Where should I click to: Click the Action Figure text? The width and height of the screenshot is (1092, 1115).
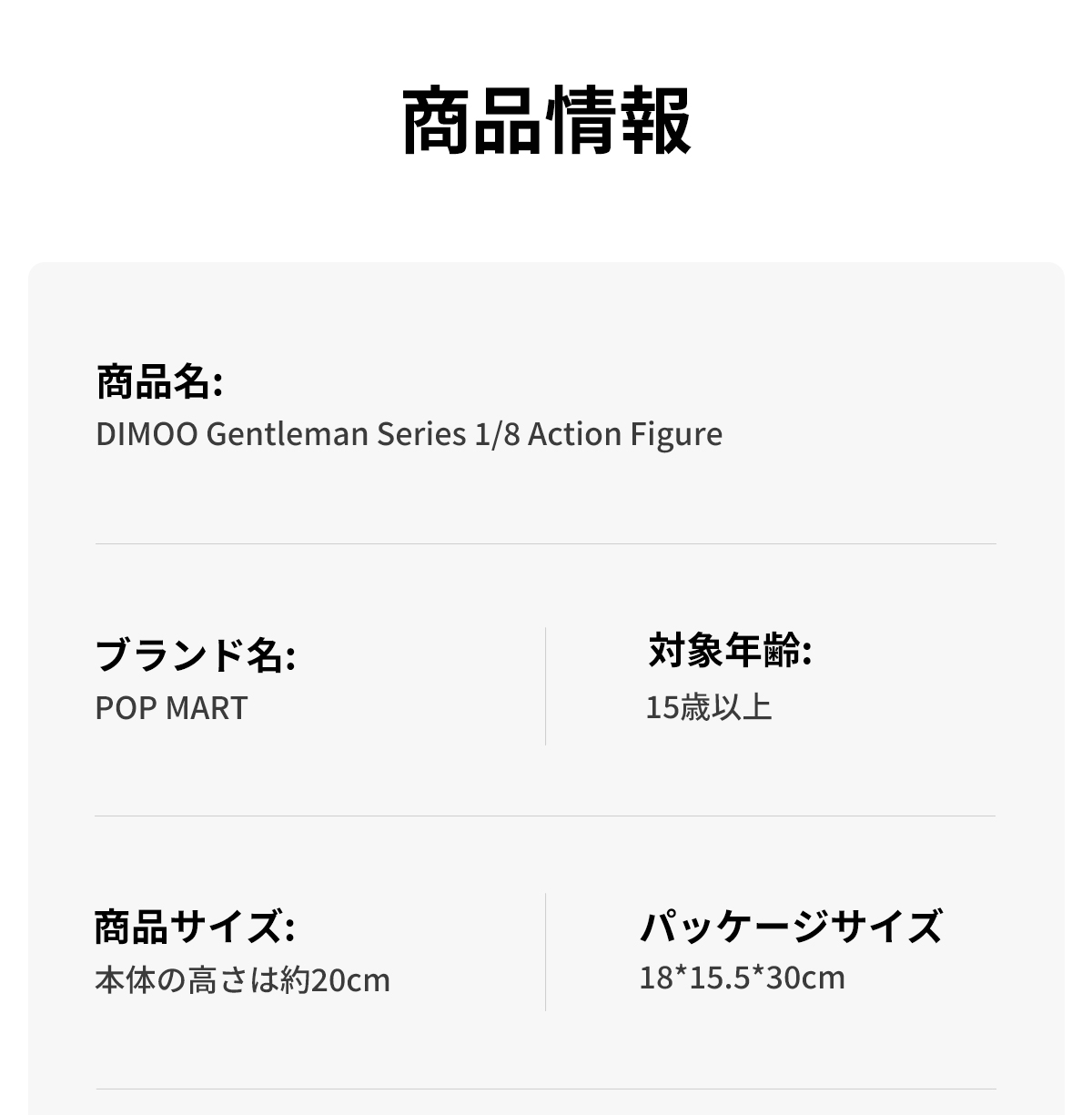(x=624, y=434)
